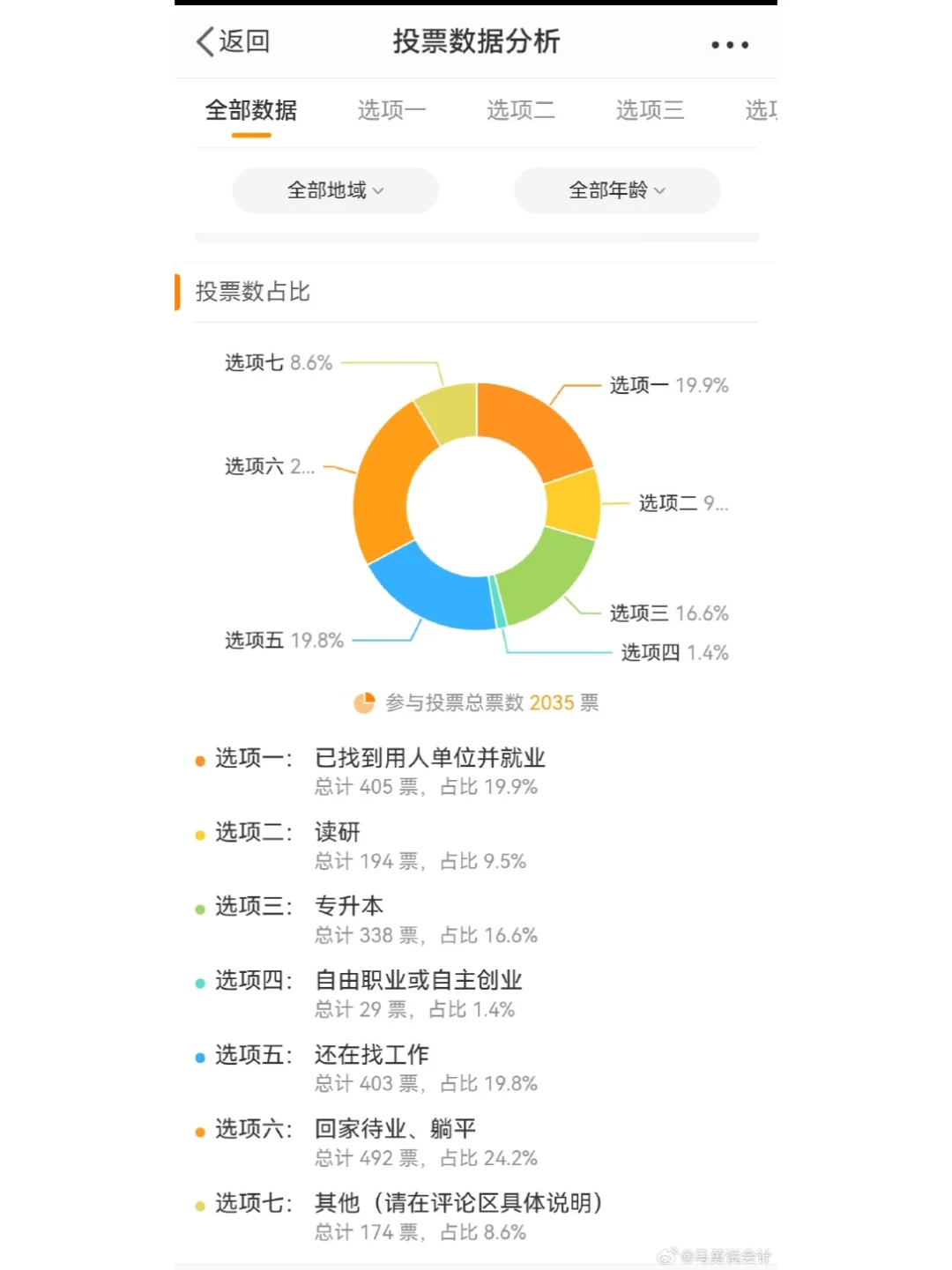Click the blue dot beside 选项五
Viewport: 952px width, 1270px height.
(200, 1057)
